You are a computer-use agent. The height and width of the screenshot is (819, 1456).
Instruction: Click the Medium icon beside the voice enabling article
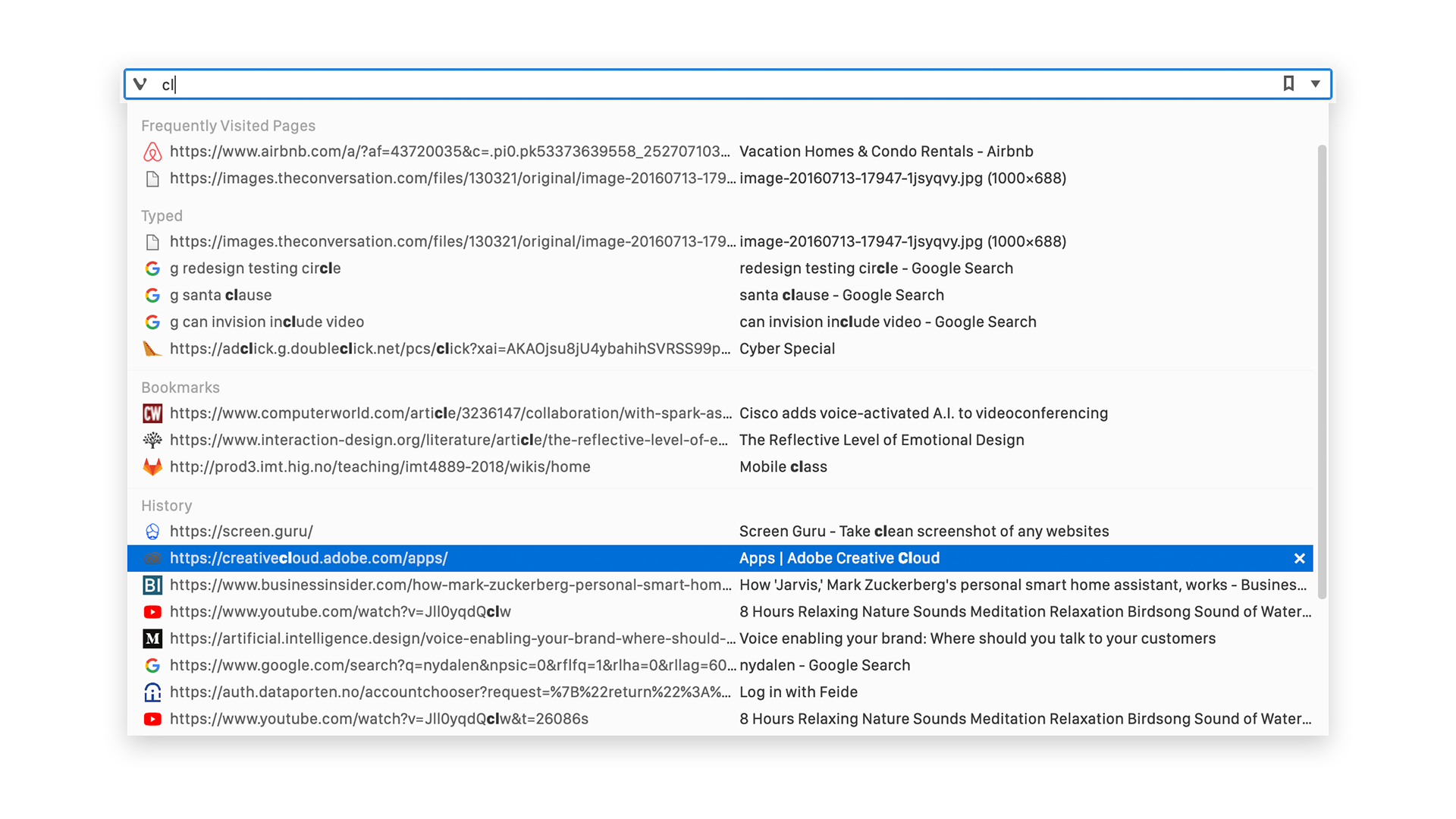152,639
